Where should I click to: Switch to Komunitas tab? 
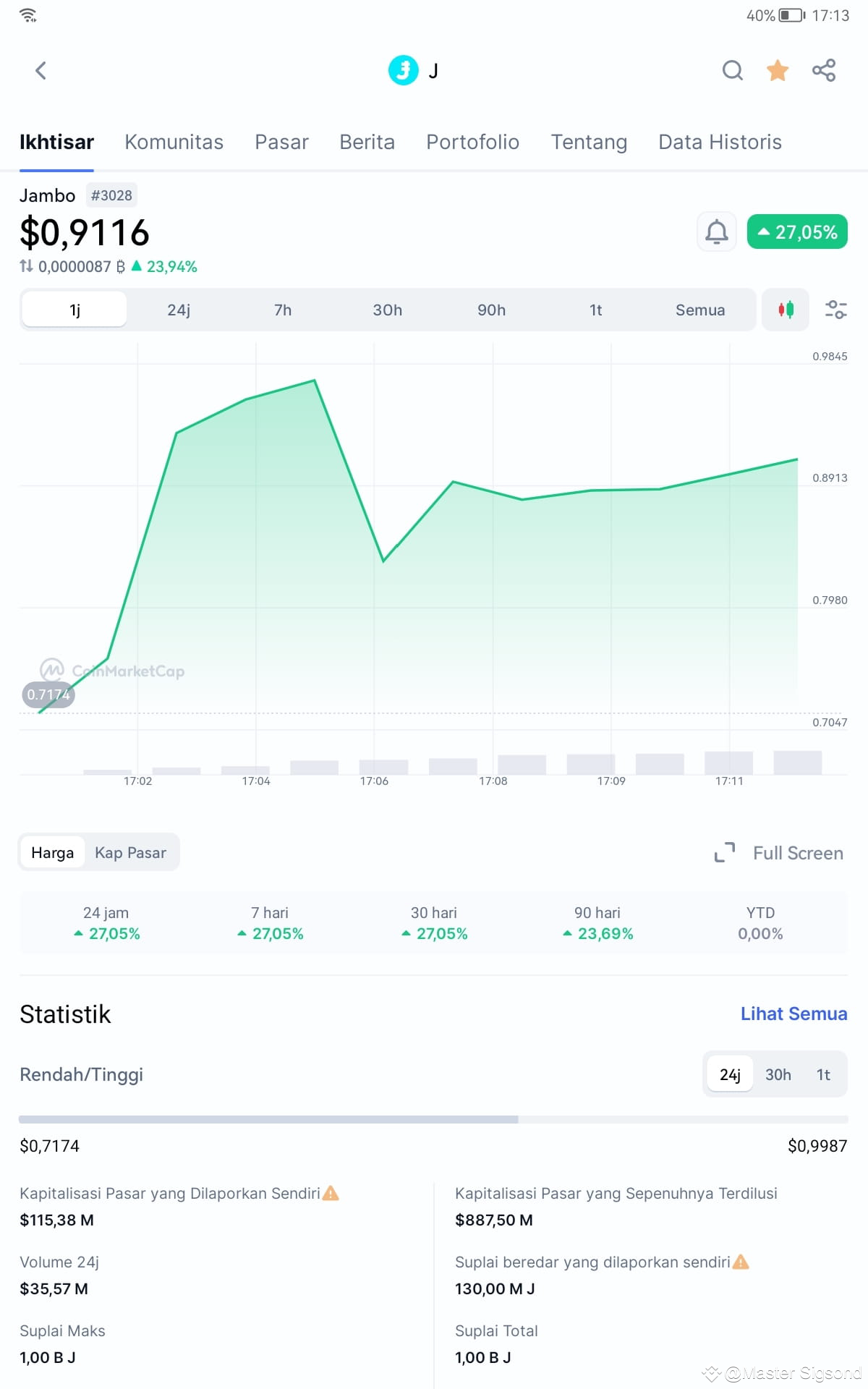click(174, 142)
